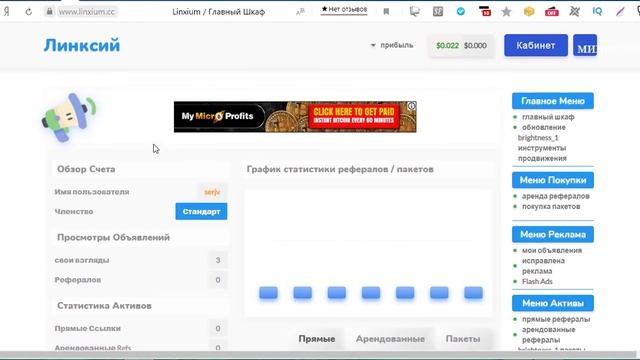
Task: Open исправлена реклама link
Action: point(543,266)
